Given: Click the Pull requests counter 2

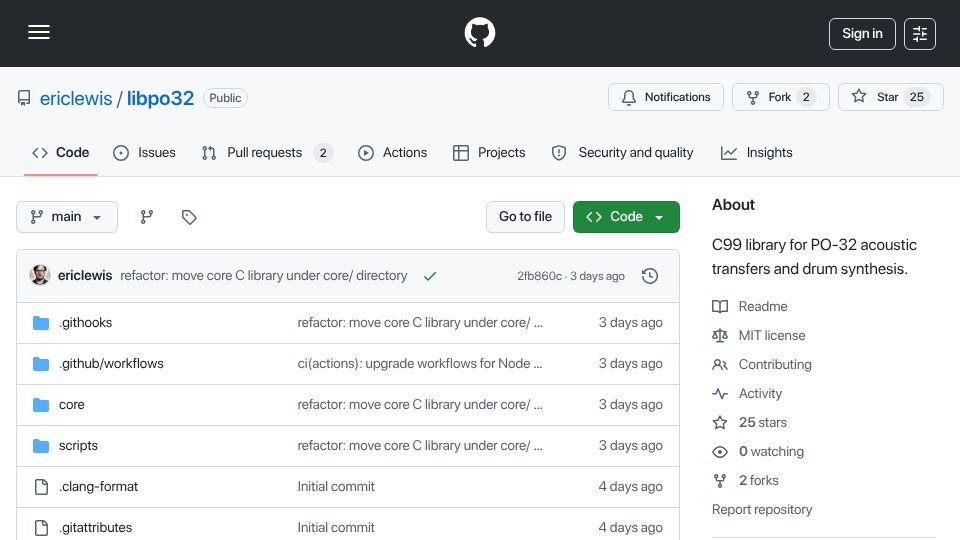Looking at the screenshot, I should (x=323, y=152).
